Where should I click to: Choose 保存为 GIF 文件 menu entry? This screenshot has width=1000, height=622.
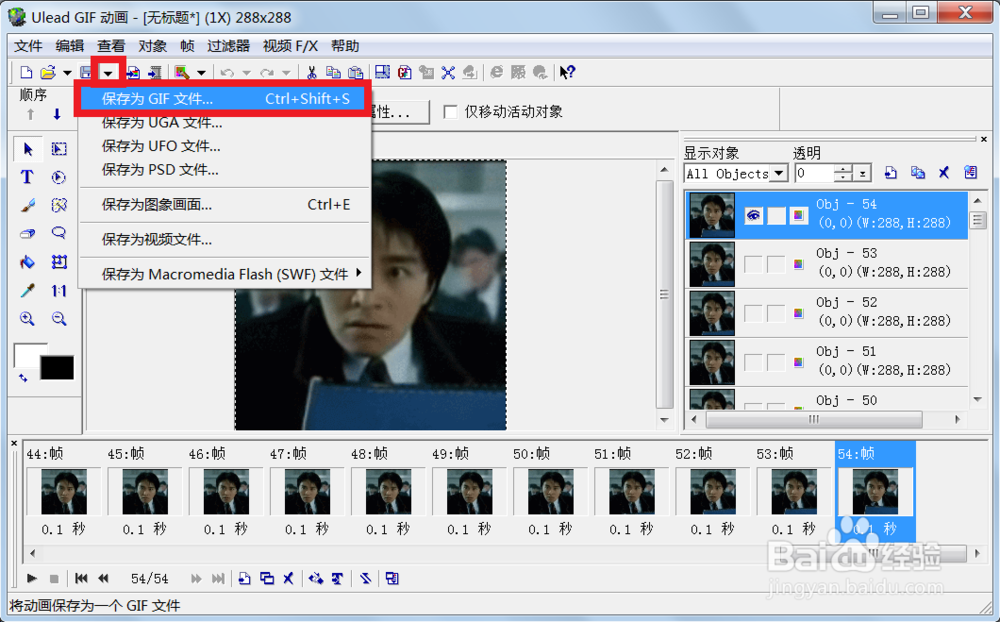(x=223, y=99)
